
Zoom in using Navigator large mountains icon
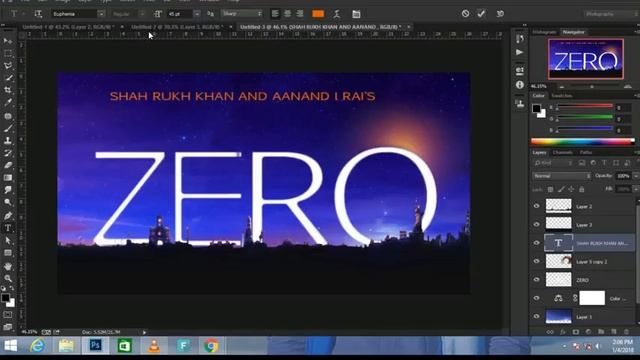point(628,87)
